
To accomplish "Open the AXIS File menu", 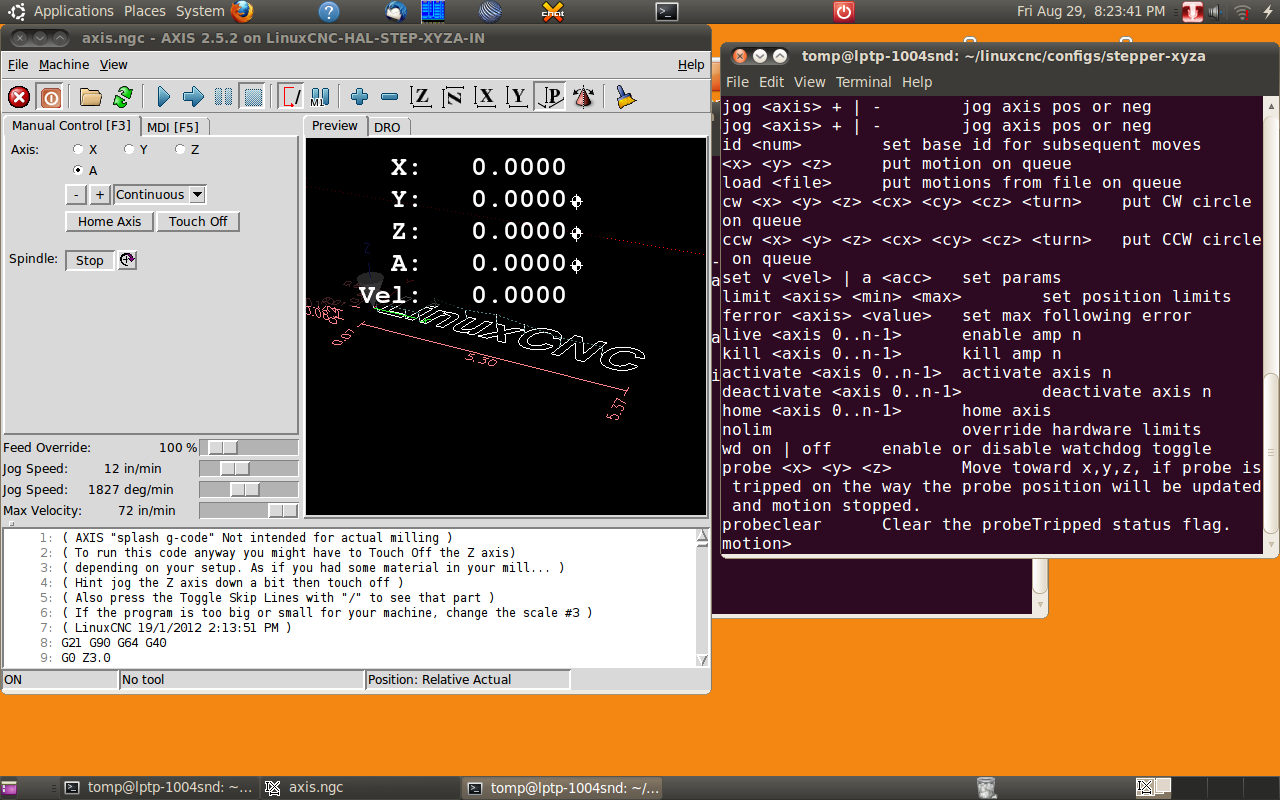I will (x=18, y=64).
